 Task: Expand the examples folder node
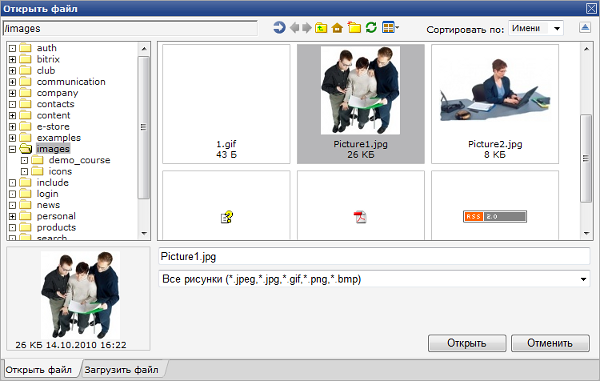12,138
